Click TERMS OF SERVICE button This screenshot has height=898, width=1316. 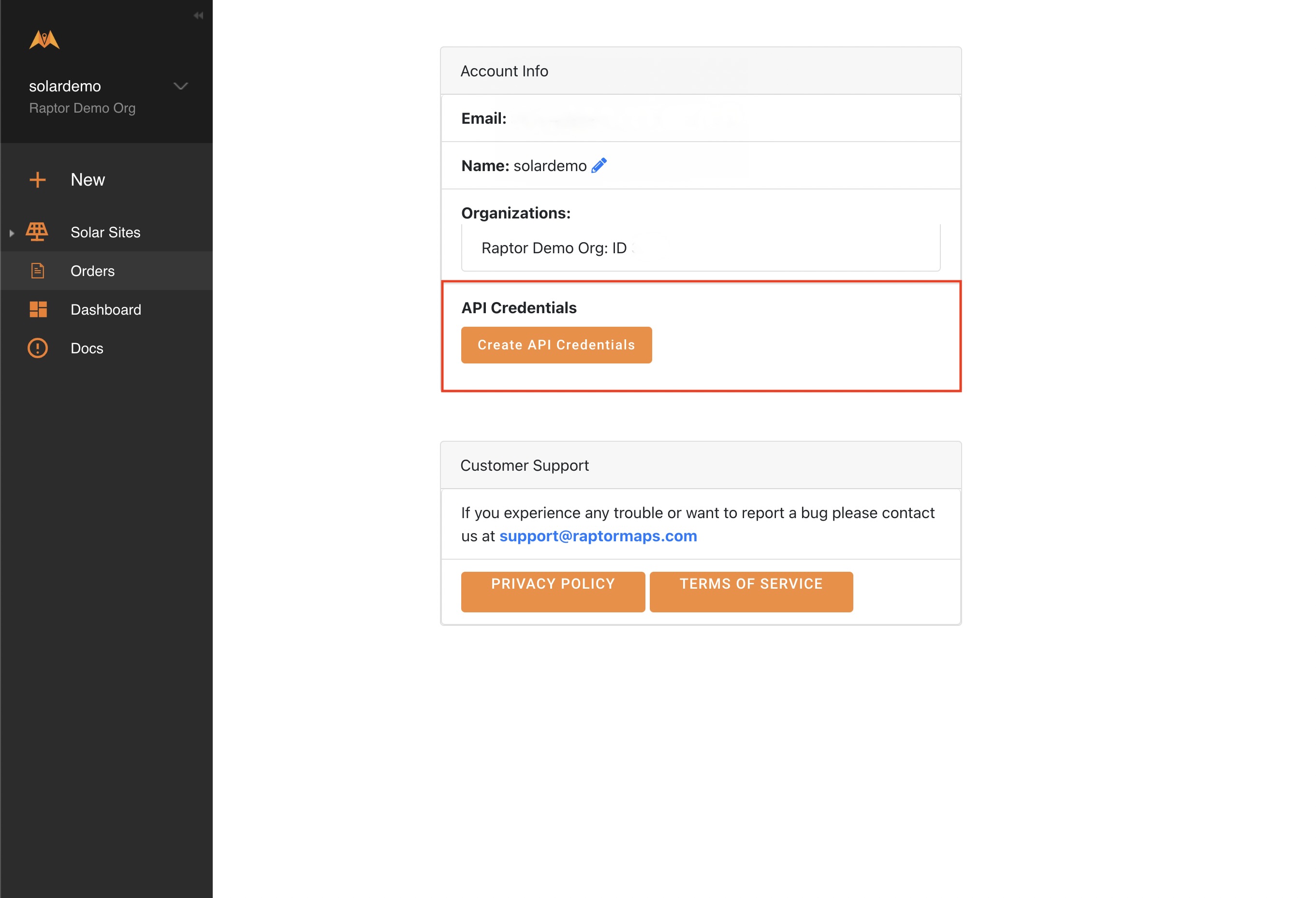pos(752,584)
